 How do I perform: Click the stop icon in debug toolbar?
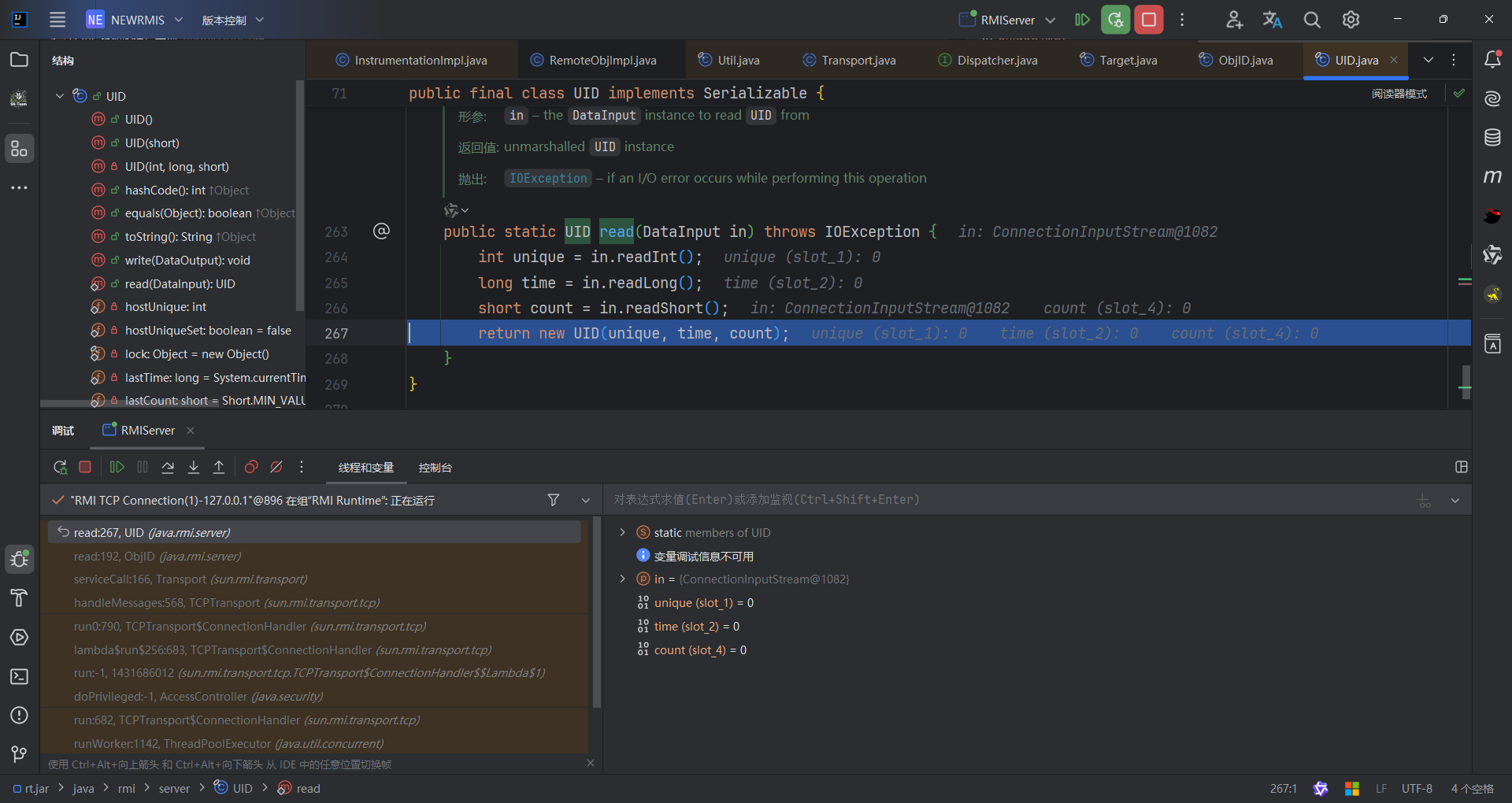(x=85, y=467)
